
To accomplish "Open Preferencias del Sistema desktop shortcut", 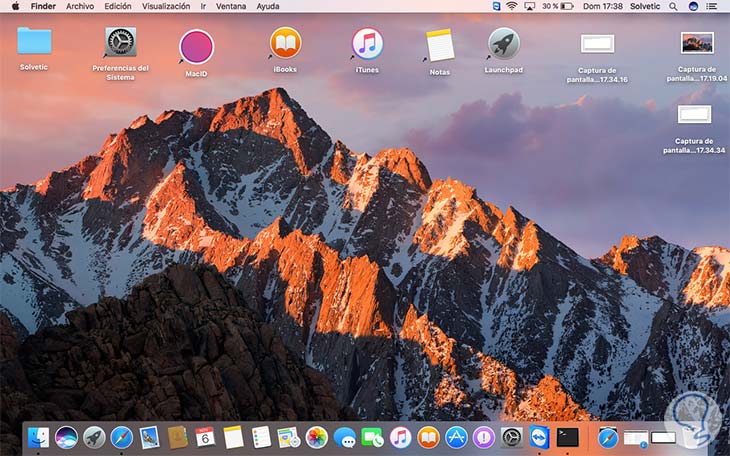I will (x=121, y=43).
